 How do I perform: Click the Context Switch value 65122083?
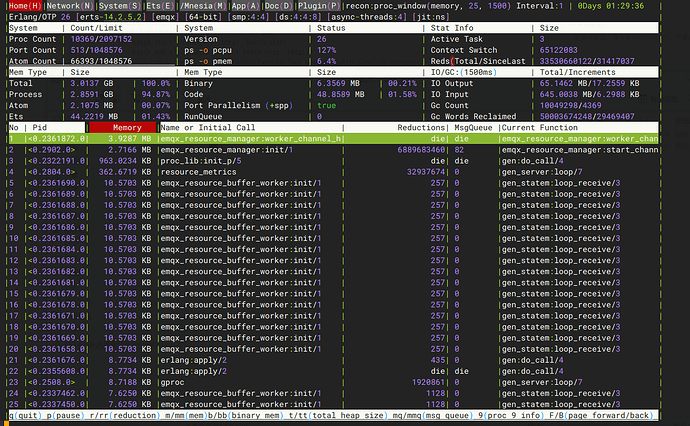pyautogui.click(x=558, y=50)
